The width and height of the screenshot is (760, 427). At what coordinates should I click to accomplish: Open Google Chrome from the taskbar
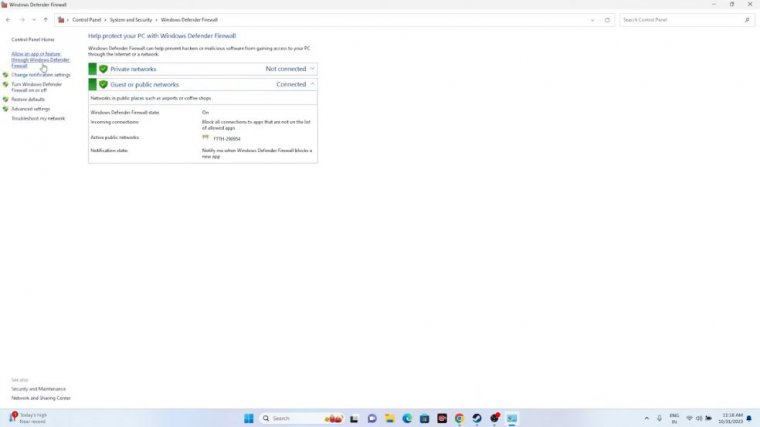coord(459,418)
